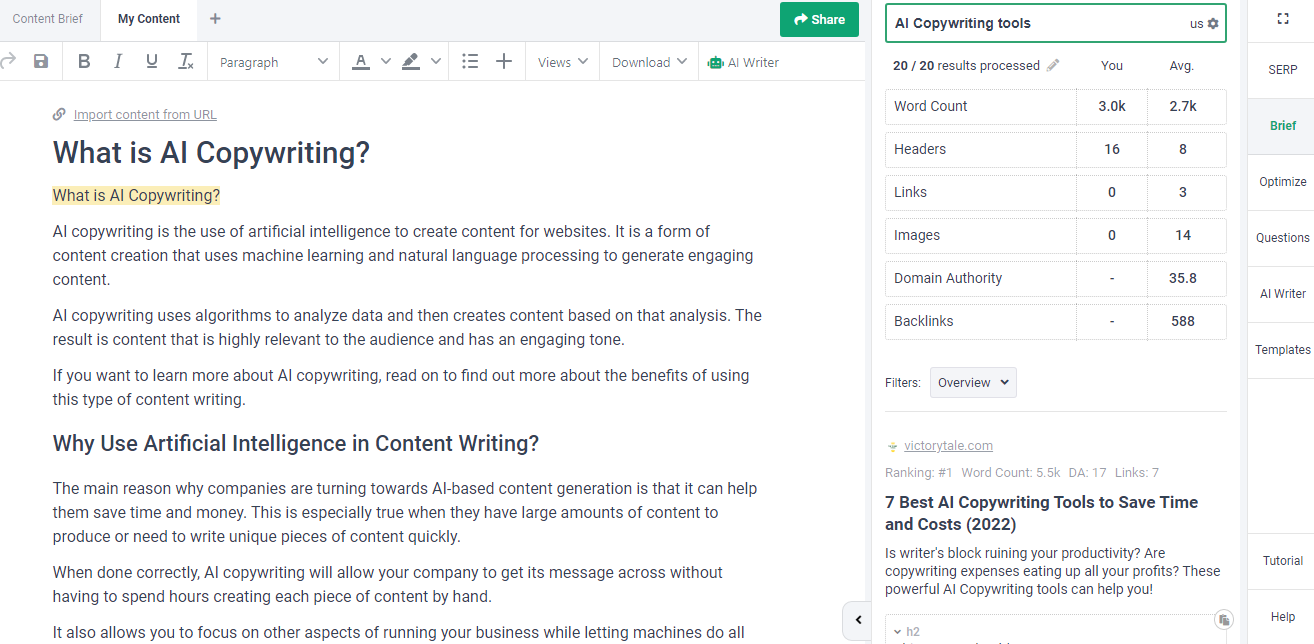The width and height of the screenshot is (1314, 644).
Task: Open the Views dropdown
Action: [x=563, y=62]
